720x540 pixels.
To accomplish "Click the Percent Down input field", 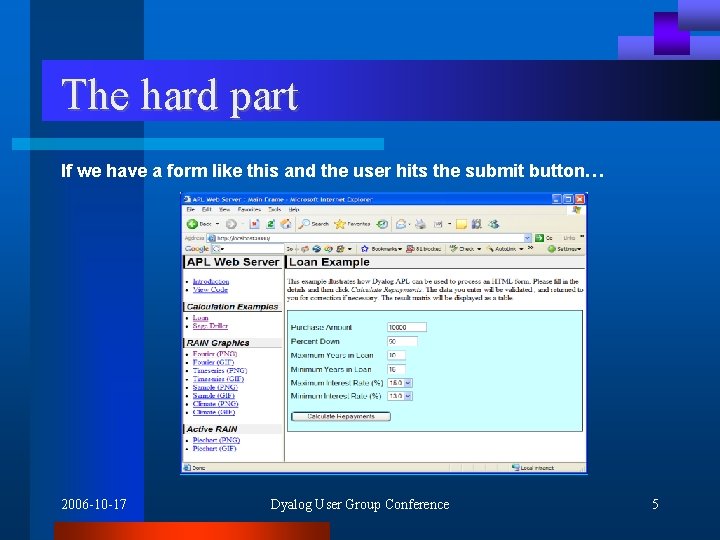I will [402, 341].
